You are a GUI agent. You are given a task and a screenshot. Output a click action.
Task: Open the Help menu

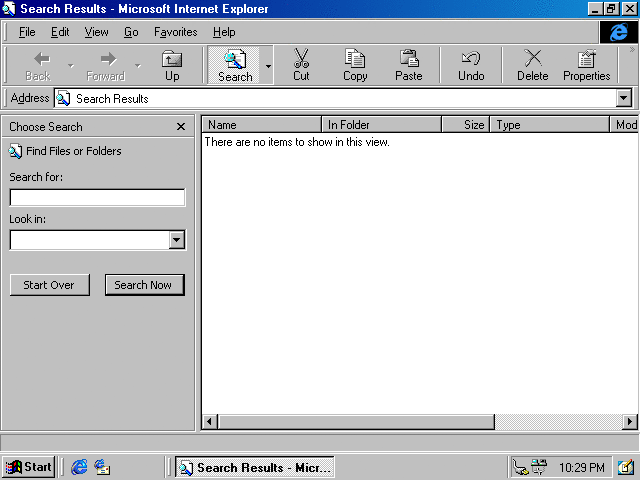[x=224, y=32]
